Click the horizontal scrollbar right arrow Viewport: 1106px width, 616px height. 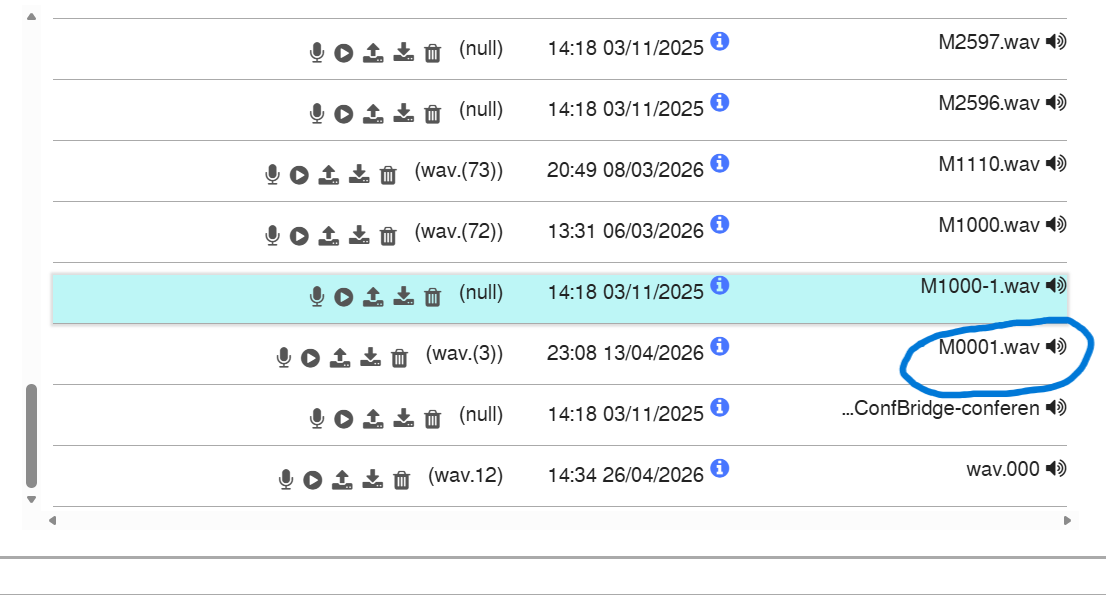click(x=1067, y=521)
